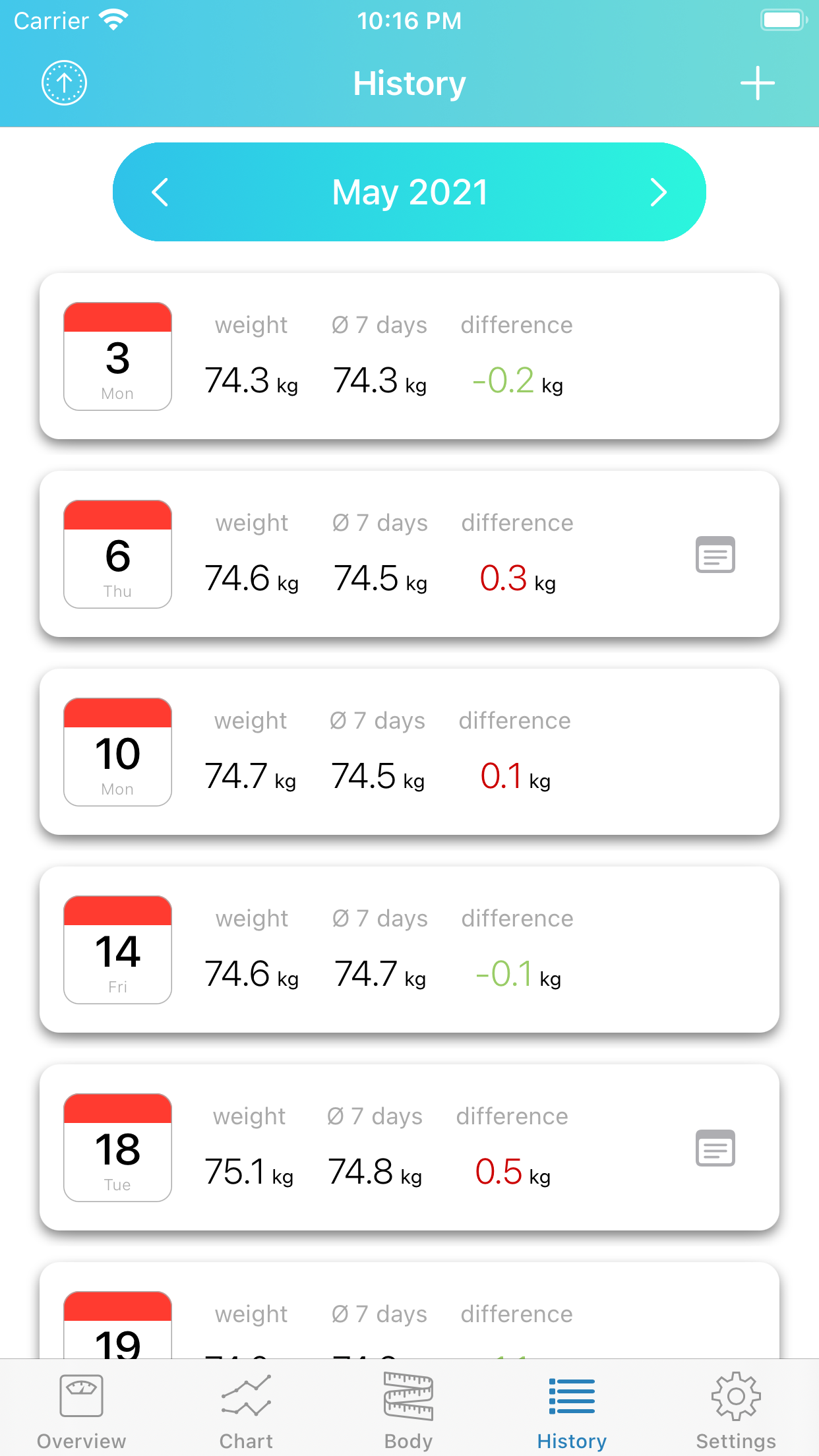The height and width of the screenshot is (1456, 819).
Task: Open the partially visible May 19 entry
Action: point(409,1312)
